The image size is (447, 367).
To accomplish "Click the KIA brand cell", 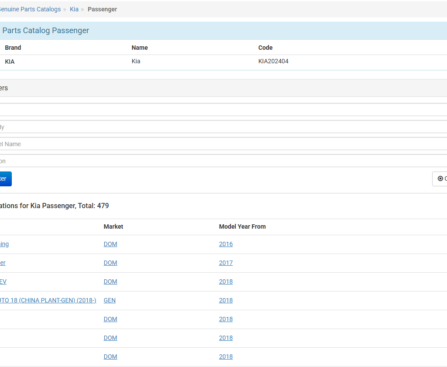I will point(10,62).
